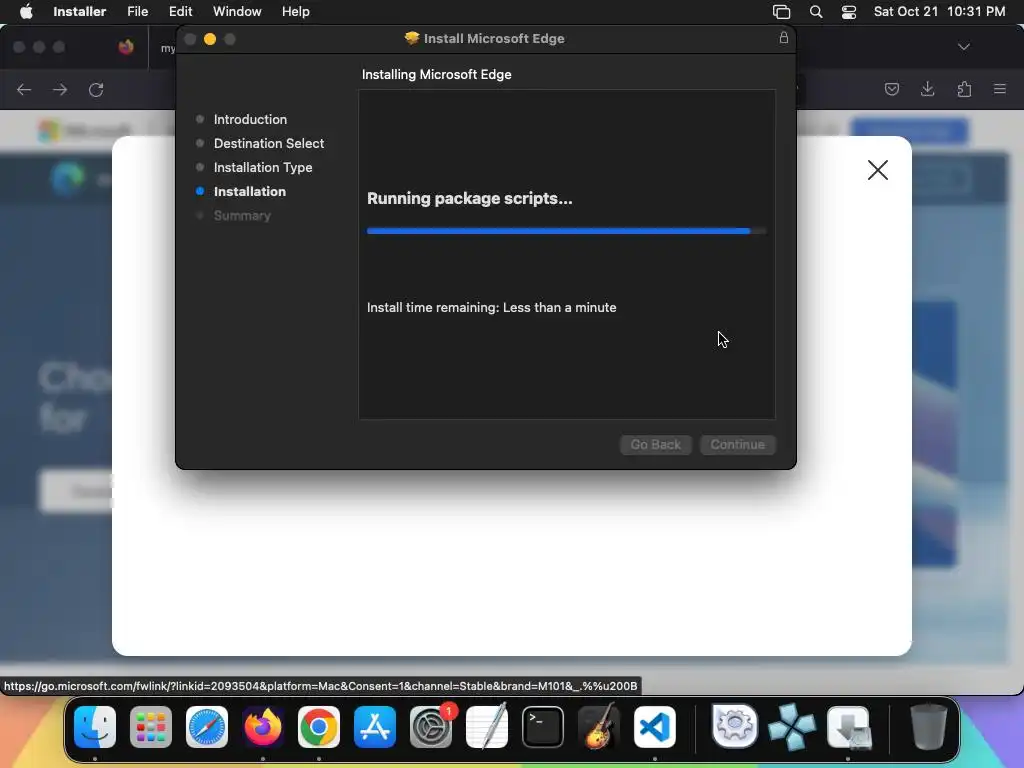Open Safari from the Dock
Viewport: 1024px width, 768px height.
point(207,727)
